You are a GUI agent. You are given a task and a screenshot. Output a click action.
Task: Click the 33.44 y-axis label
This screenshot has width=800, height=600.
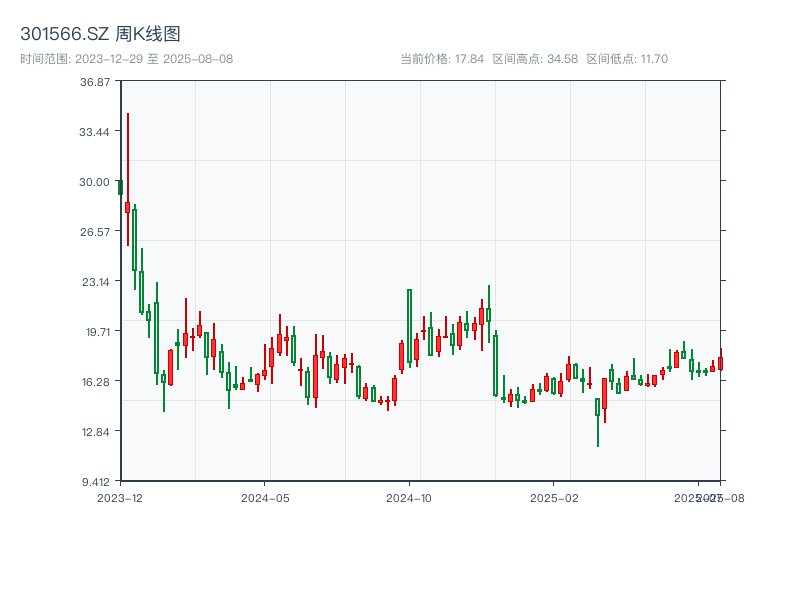tap(94, 132)
